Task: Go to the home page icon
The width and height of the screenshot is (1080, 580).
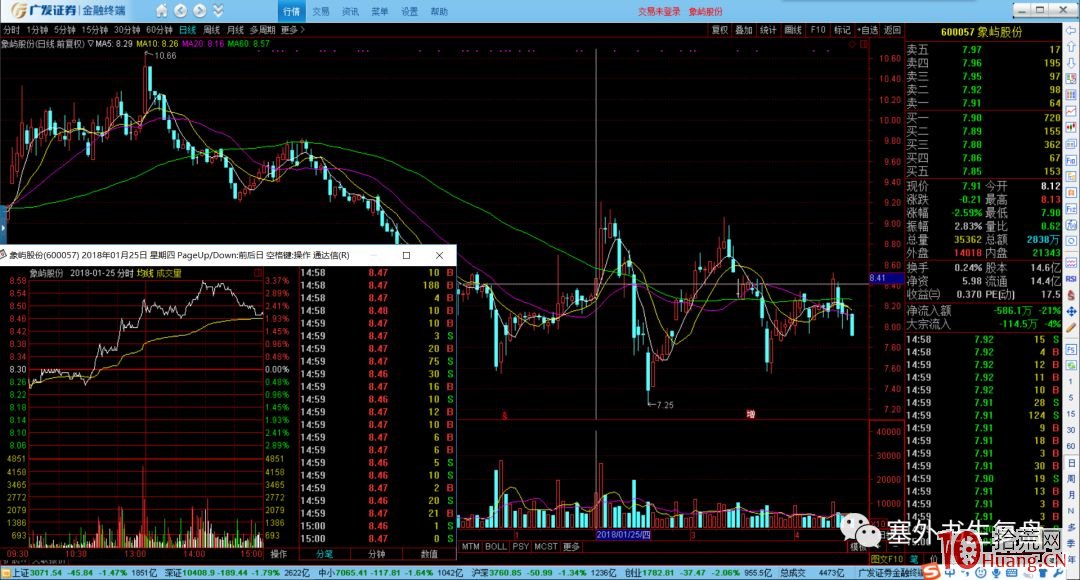Action: 162,11
